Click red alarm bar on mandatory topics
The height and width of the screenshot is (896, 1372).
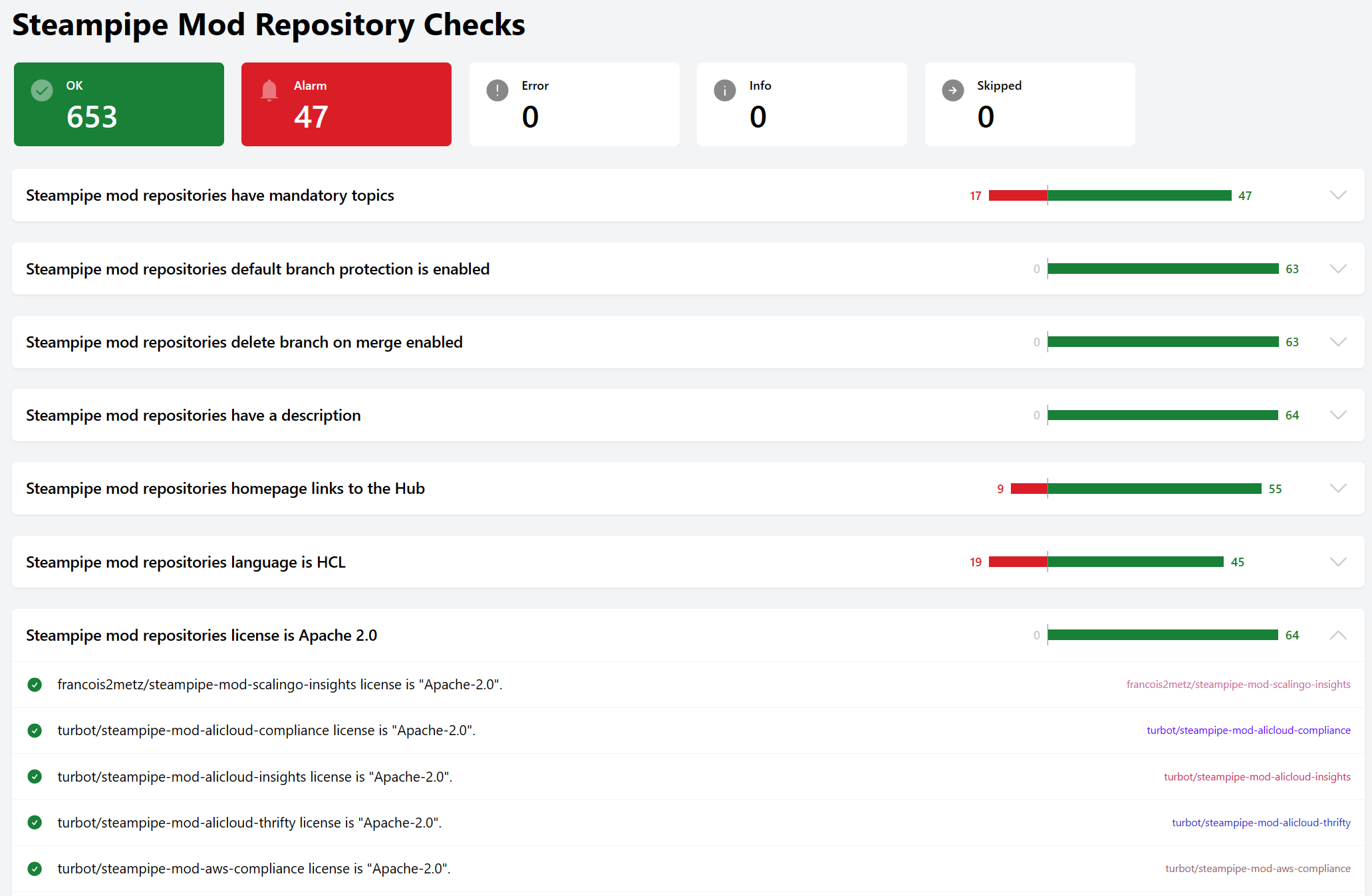click(1018, 195)
